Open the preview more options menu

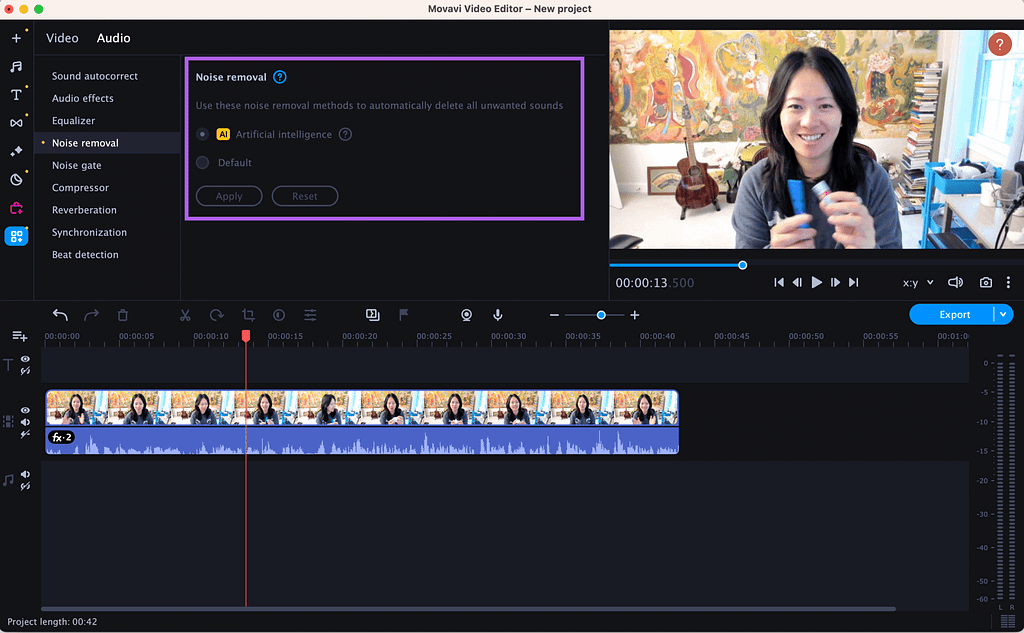point(1008,283)
